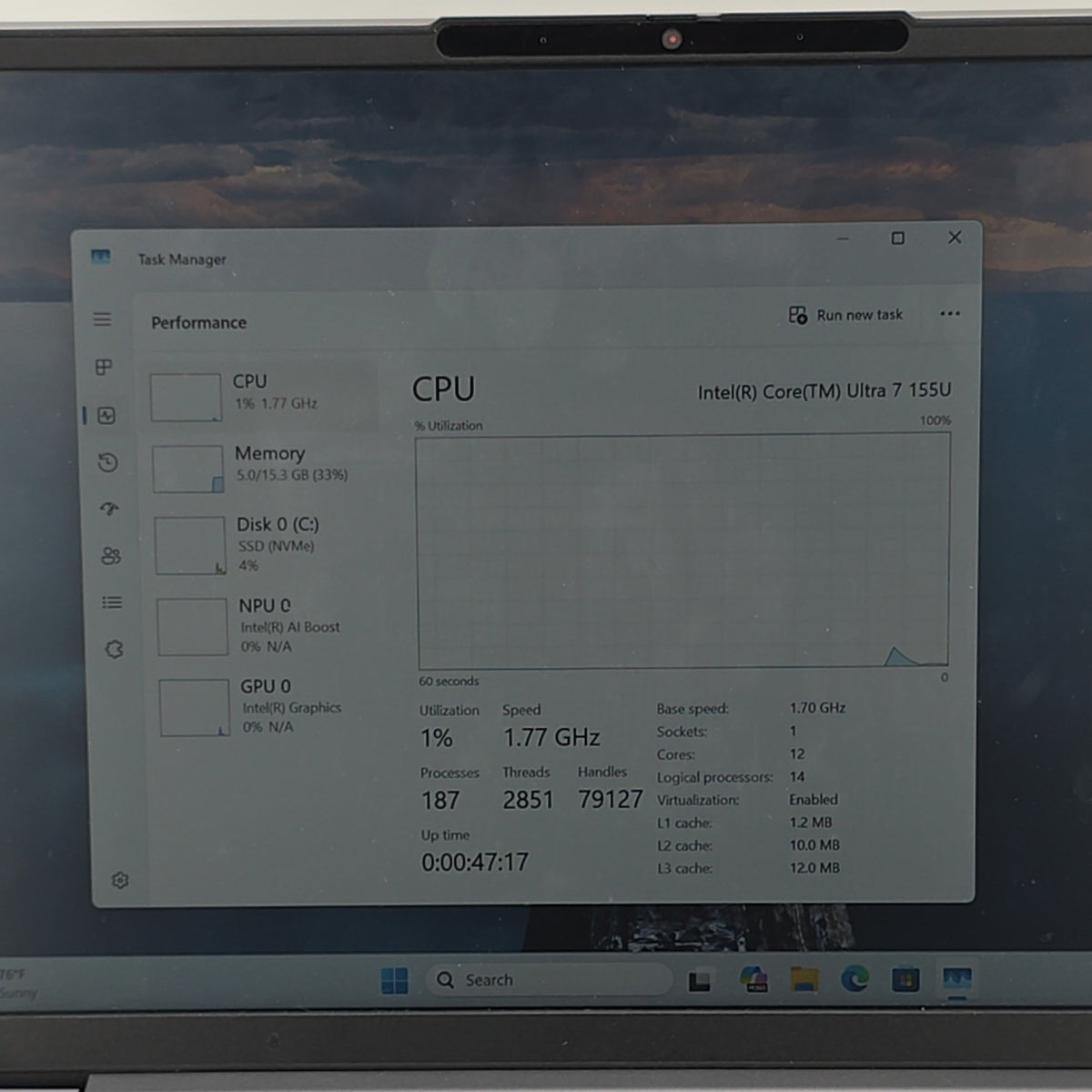Open Microsoft Edge from taskbar
1092x1092 pixels.
point(854,979)
